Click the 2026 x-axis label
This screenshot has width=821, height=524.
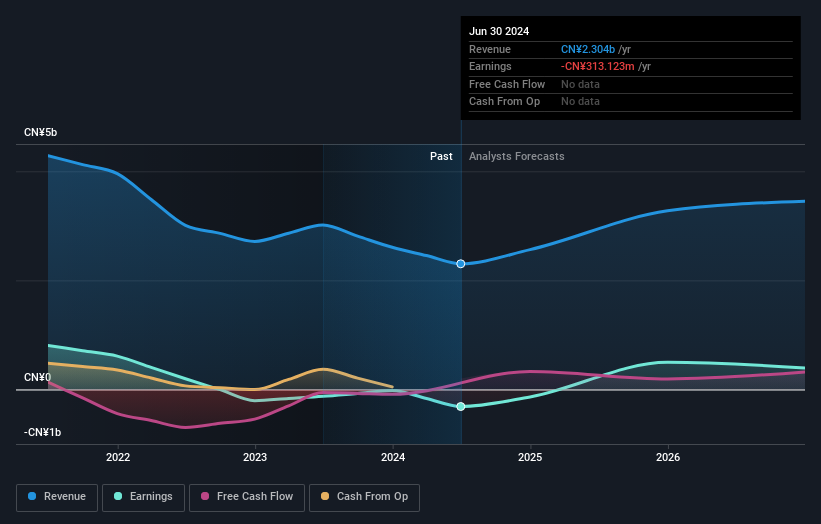[x=668, y=458]
